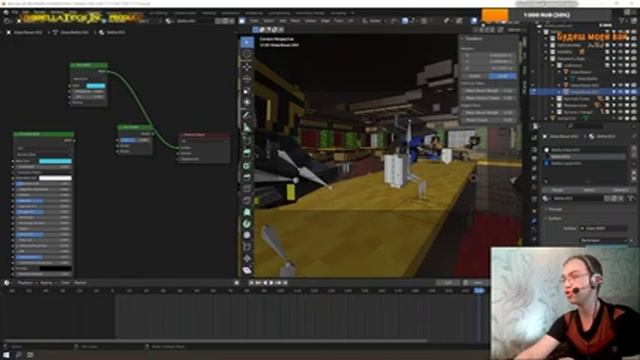Select the 3D Cursor tool
The image size is (640, 360).
tap(247, 54)
